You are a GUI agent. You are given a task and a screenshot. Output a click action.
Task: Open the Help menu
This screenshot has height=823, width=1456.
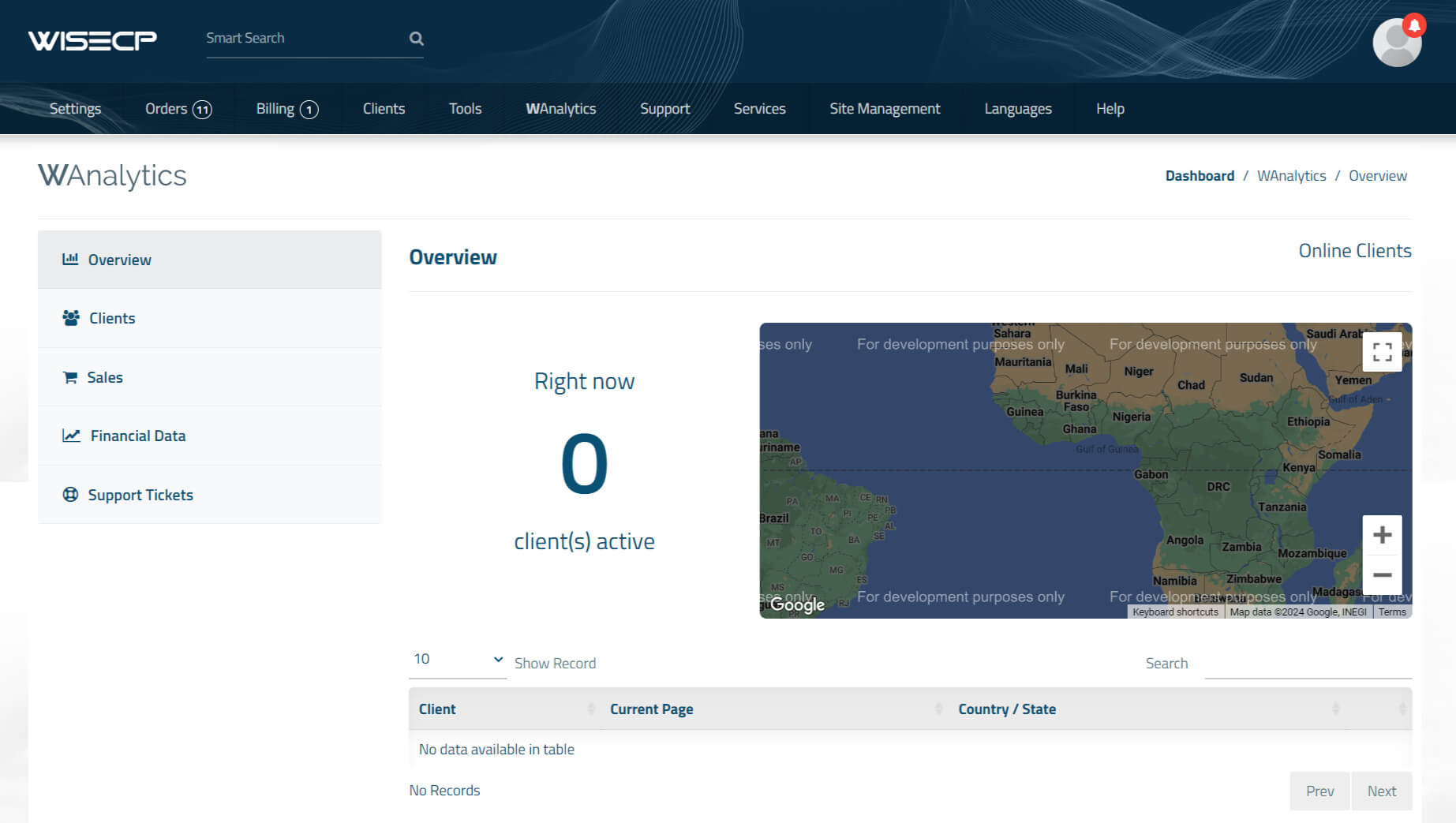coord(1110,109)
